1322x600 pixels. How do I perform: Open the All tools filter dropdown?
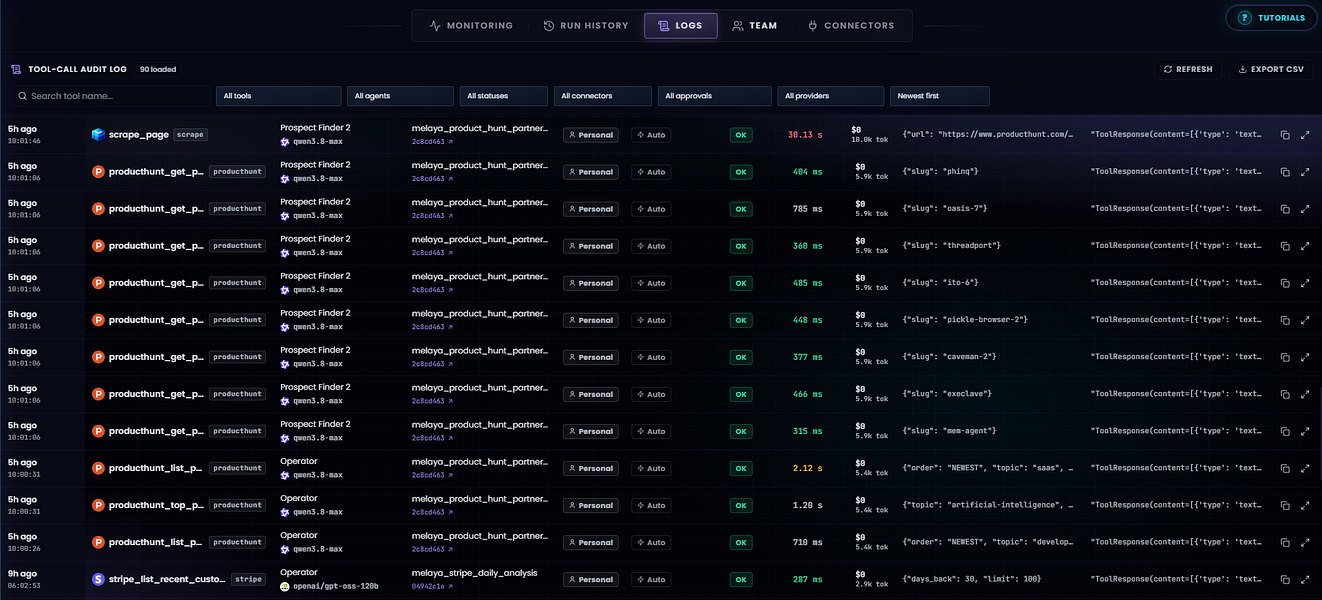click(278, 96)
